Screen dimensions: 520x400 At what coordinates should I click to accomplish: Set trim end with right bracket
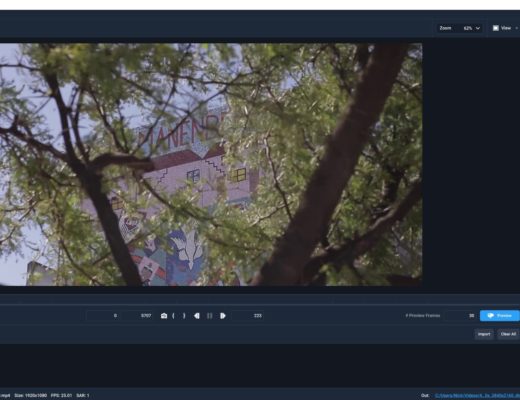tap(184, 316)
